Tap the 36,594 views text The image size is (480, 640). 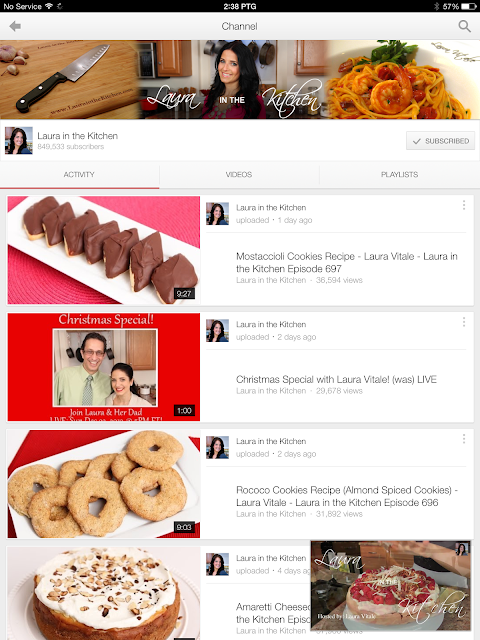pos(339,280)
